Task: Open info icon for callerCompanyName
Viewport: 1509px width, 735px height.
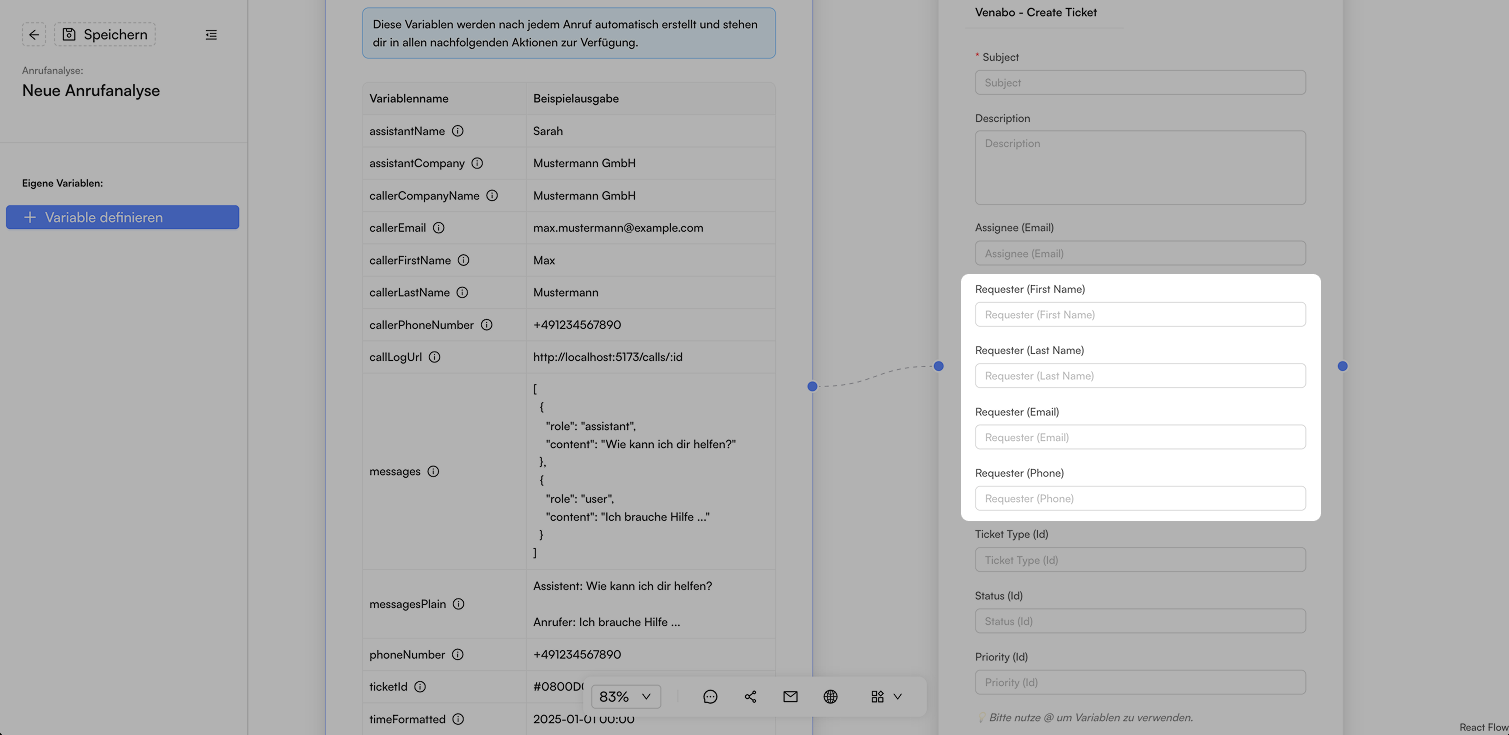Action: point(492,196)
